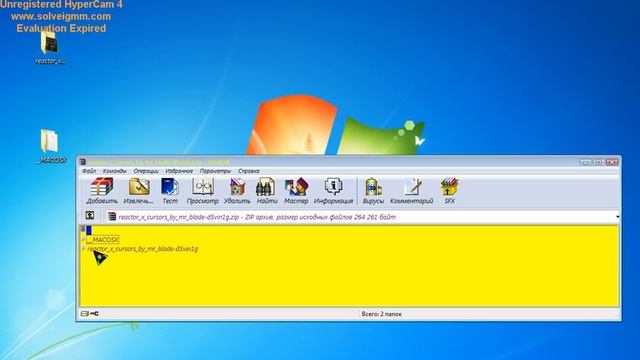Open the Избранное menu
The height and width of the screenshot is (360, 640).
179,171
